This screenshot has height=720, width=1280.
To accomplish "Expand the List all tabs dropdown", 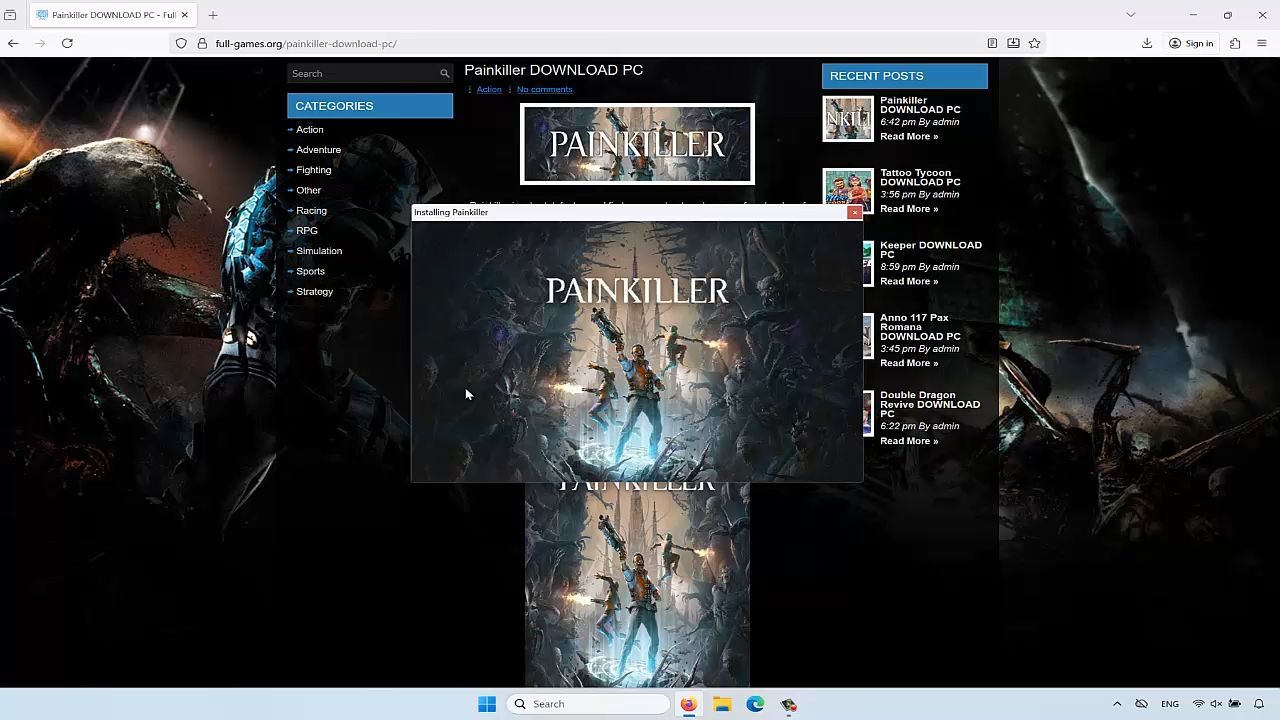I will [x=1130, y=15].
